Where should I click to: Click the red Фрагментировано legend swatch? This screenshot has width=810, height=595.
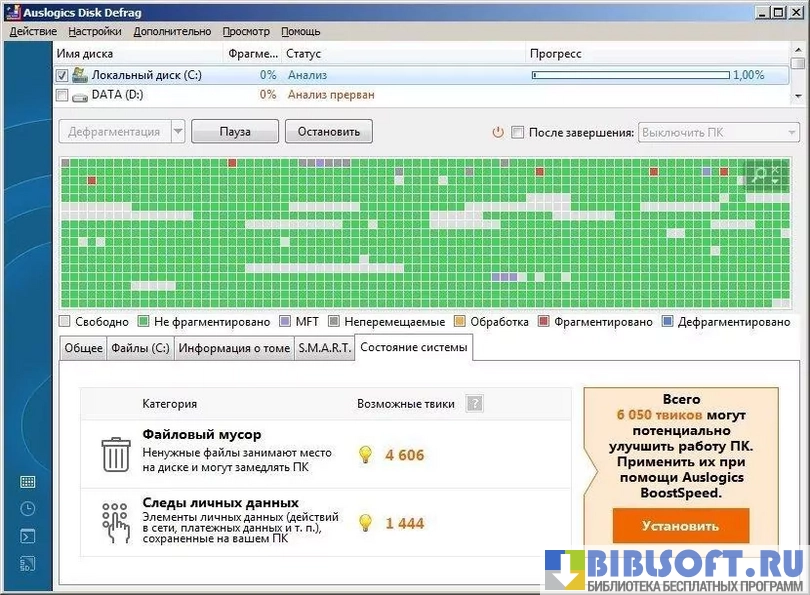point(544,322)
